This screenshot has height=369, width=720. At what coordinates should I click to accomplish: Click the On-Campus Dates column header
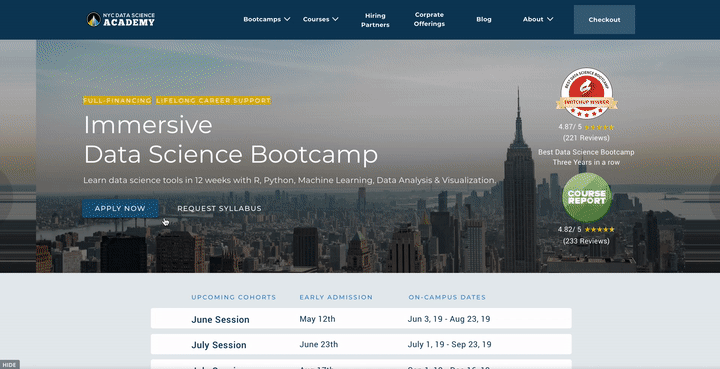click(447, 297)
